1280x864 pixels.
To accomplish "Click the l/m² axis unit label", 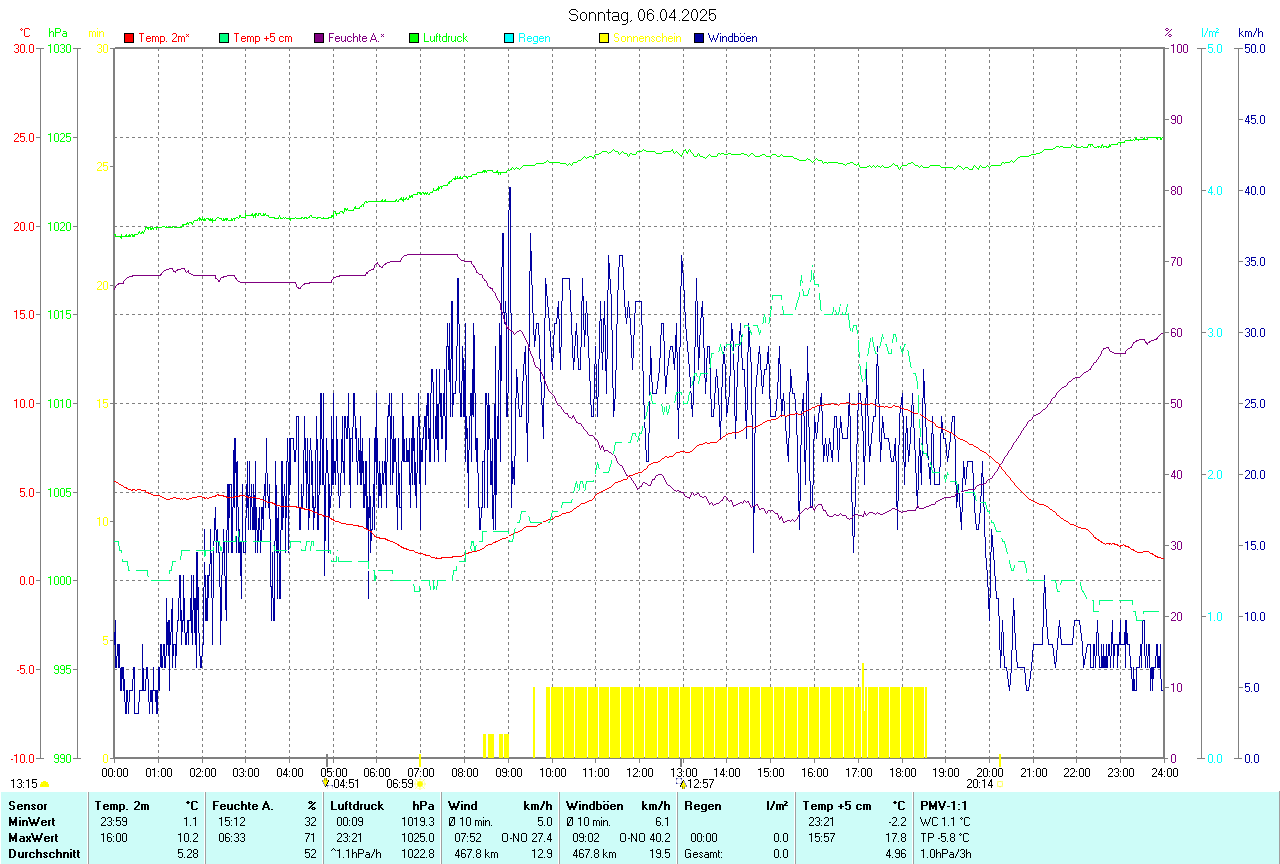I will 1212,33.
